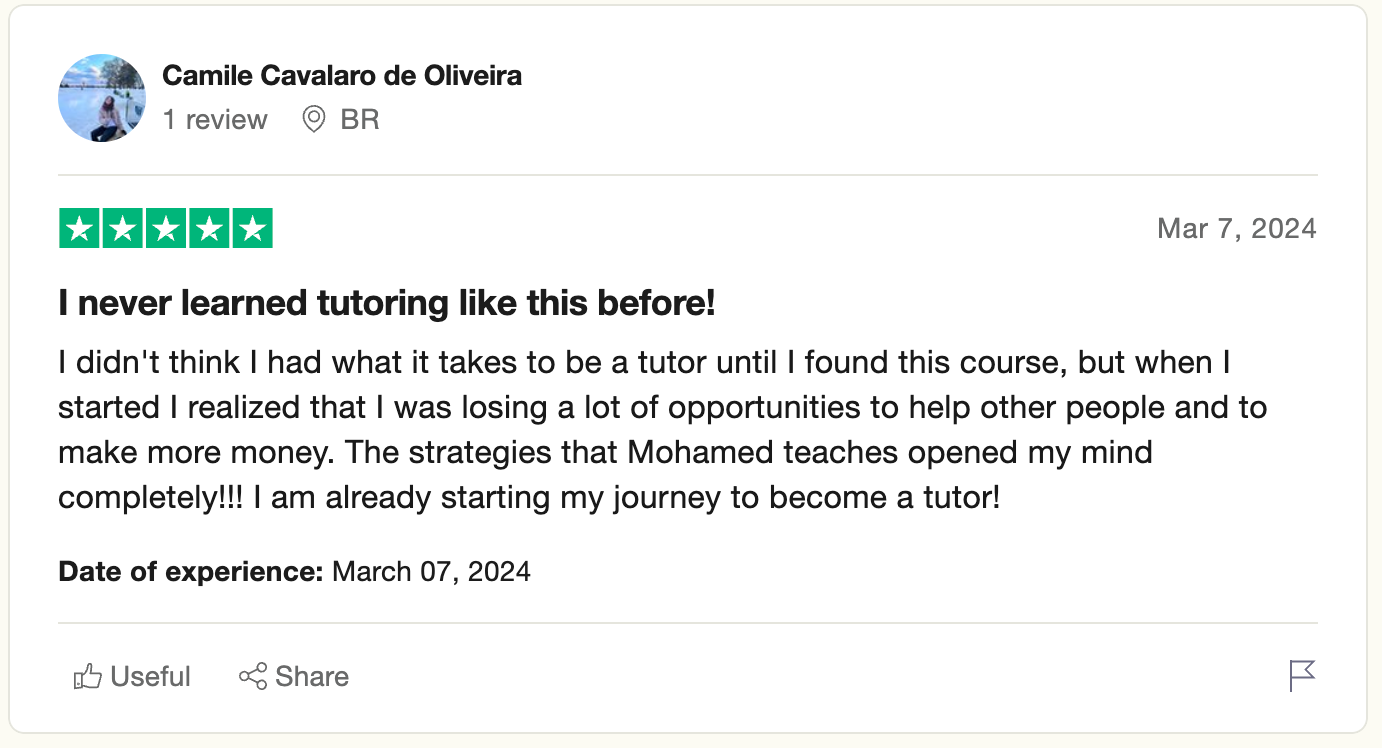Click the third green star

166,229
